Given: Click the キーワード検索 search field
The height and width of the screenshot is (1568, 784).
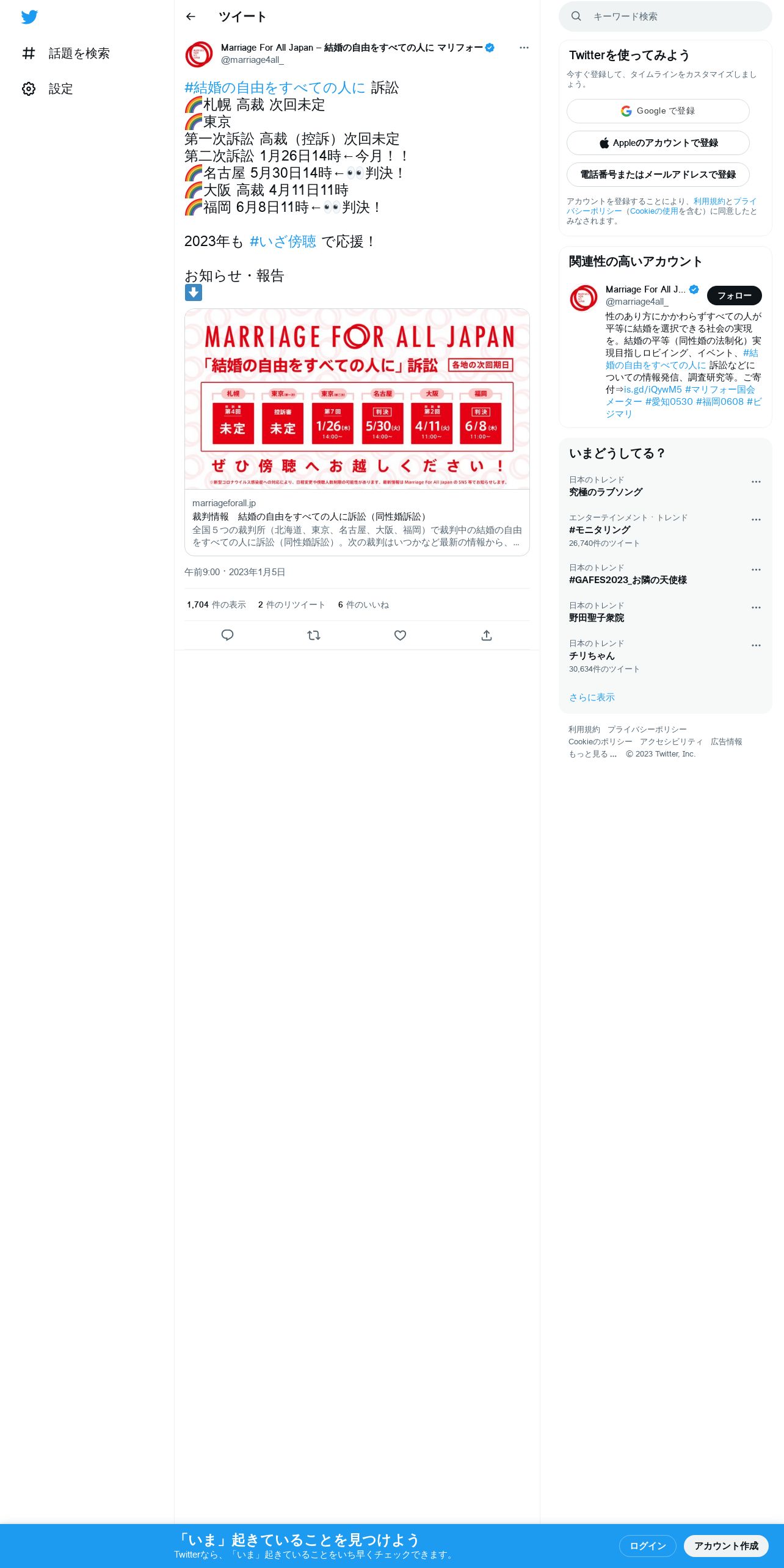Looking at the screenshot, I should 666,16.
